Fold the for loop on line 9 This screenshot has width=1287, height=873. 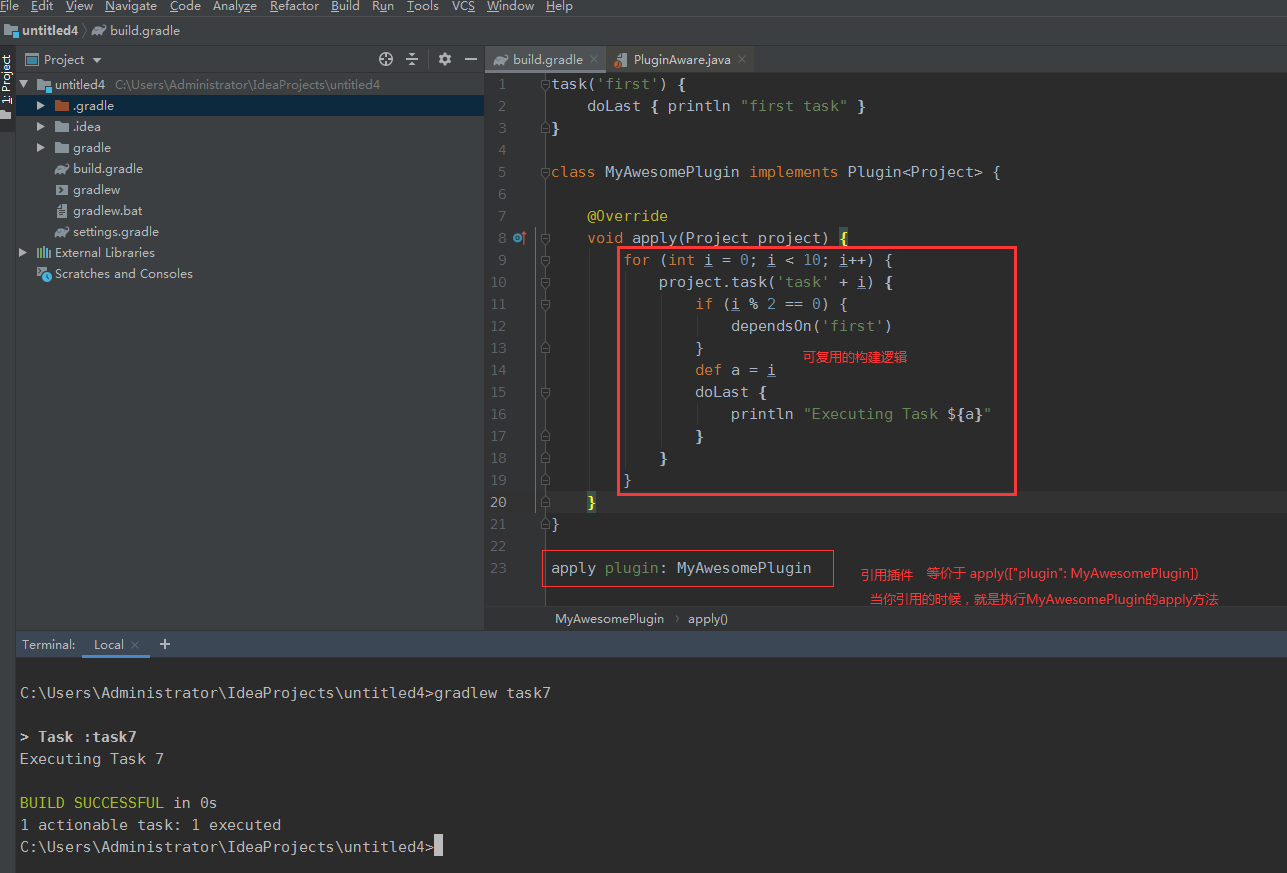point(545,260)
